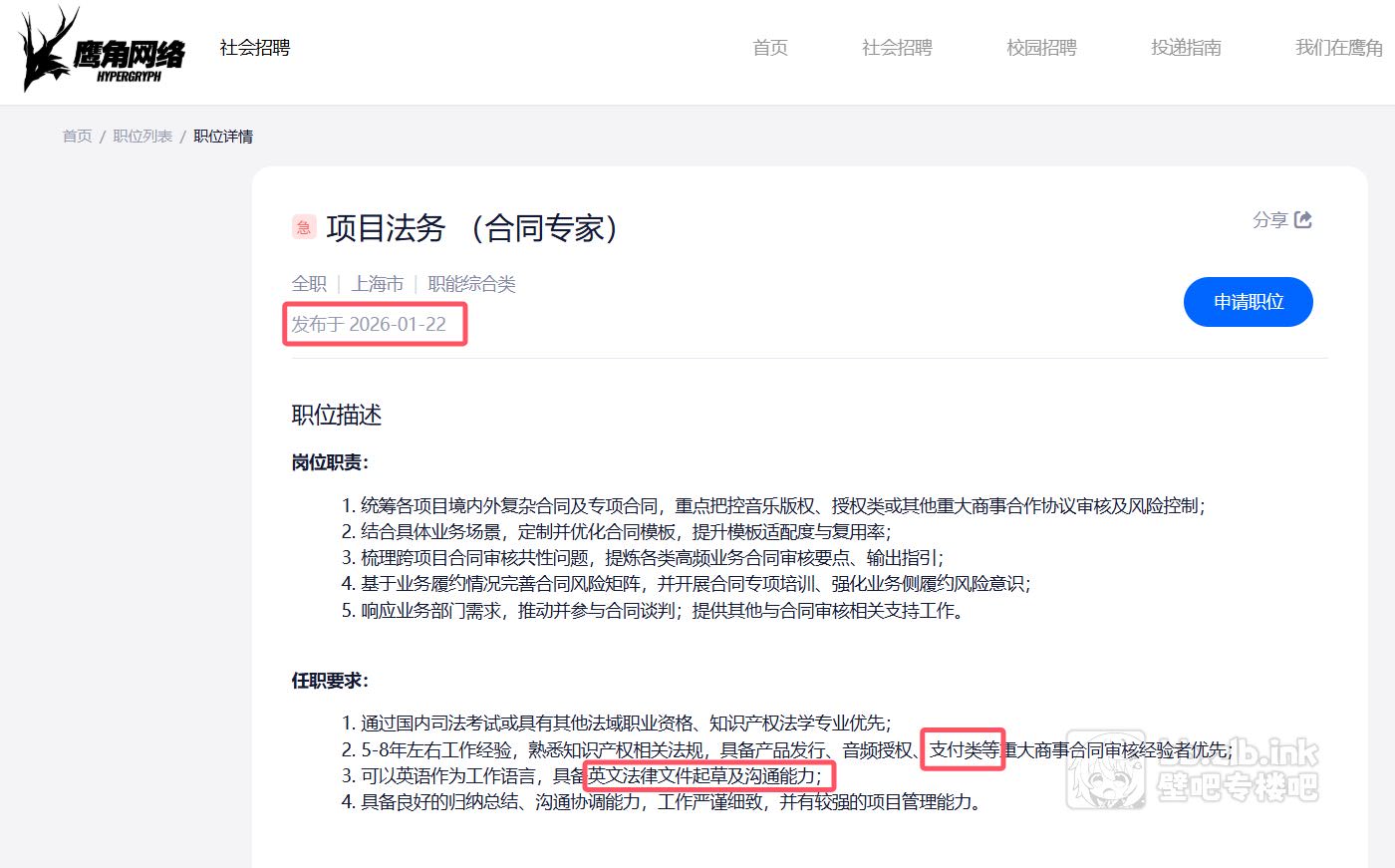Click the 申请职位 button
Screen dimensions: 1395x868
(1248, 302)
